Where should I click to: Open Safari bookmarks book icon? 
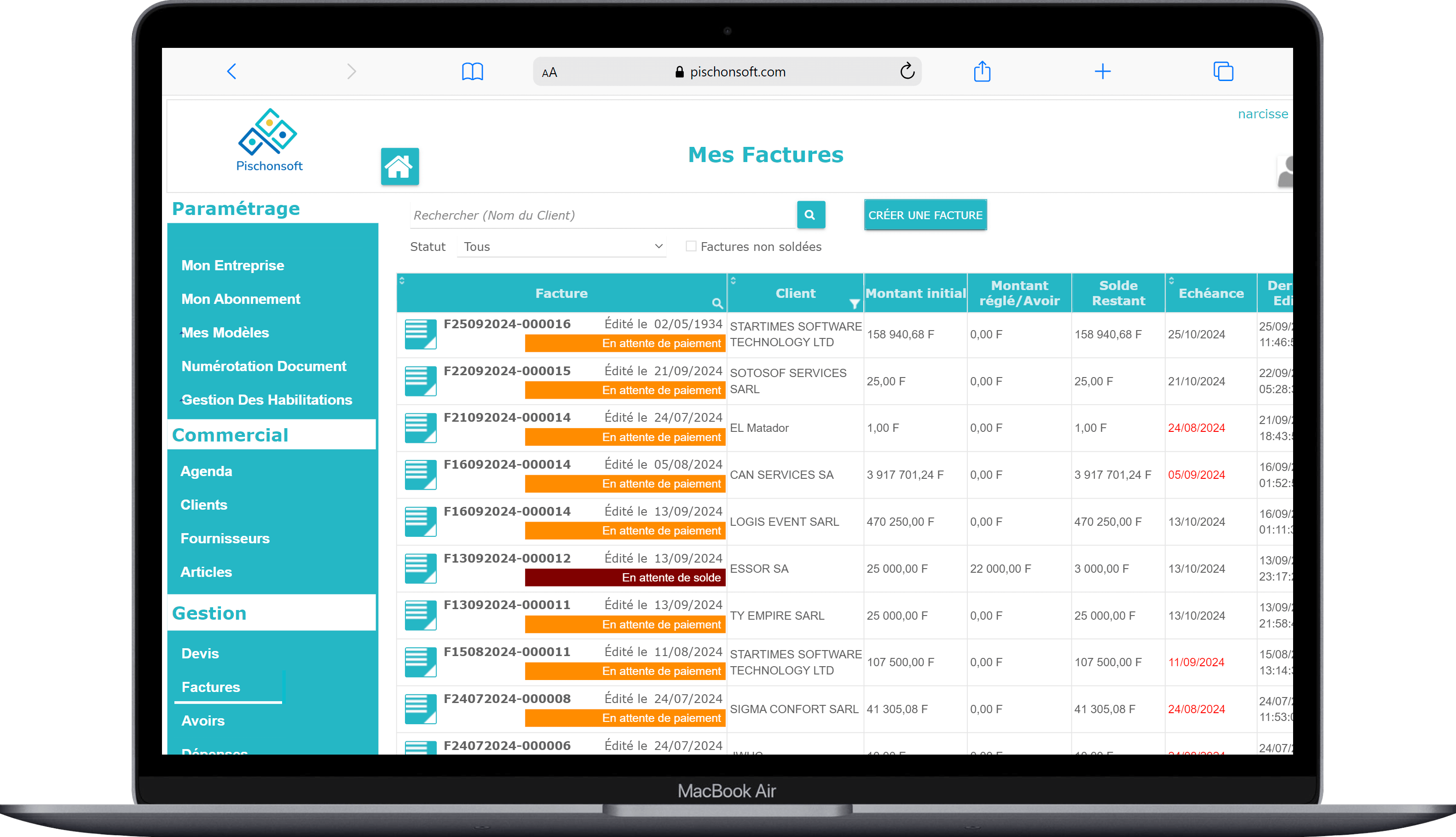(472, 72)
